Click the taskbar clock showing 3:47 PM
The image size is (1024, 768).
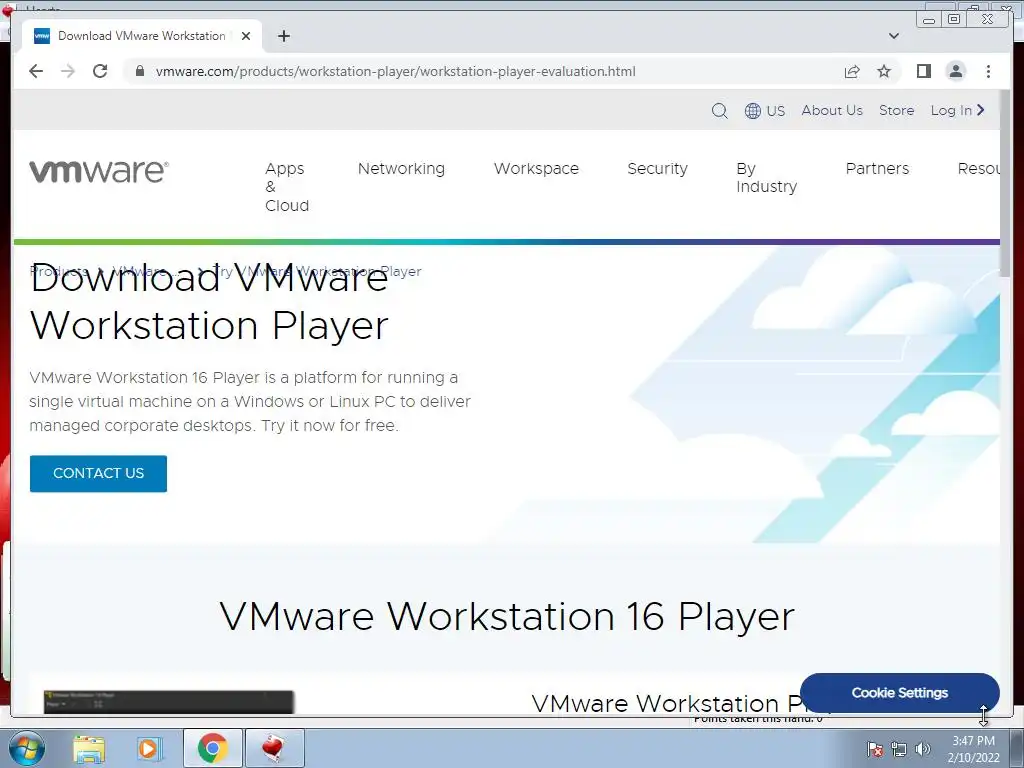(973, 749)
